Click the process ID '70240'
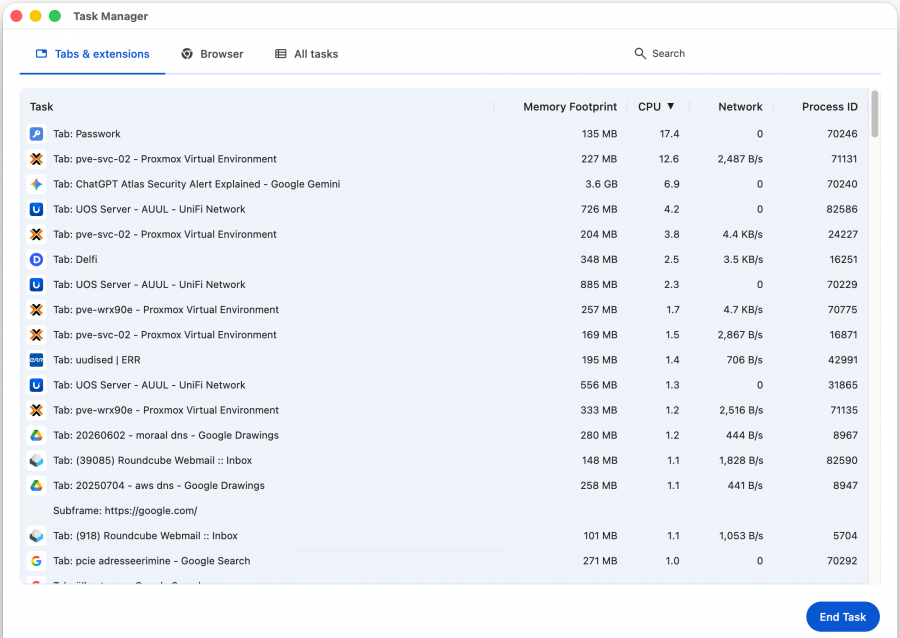Viewport: 900px width, 638px height. click(x=842, y=184)
